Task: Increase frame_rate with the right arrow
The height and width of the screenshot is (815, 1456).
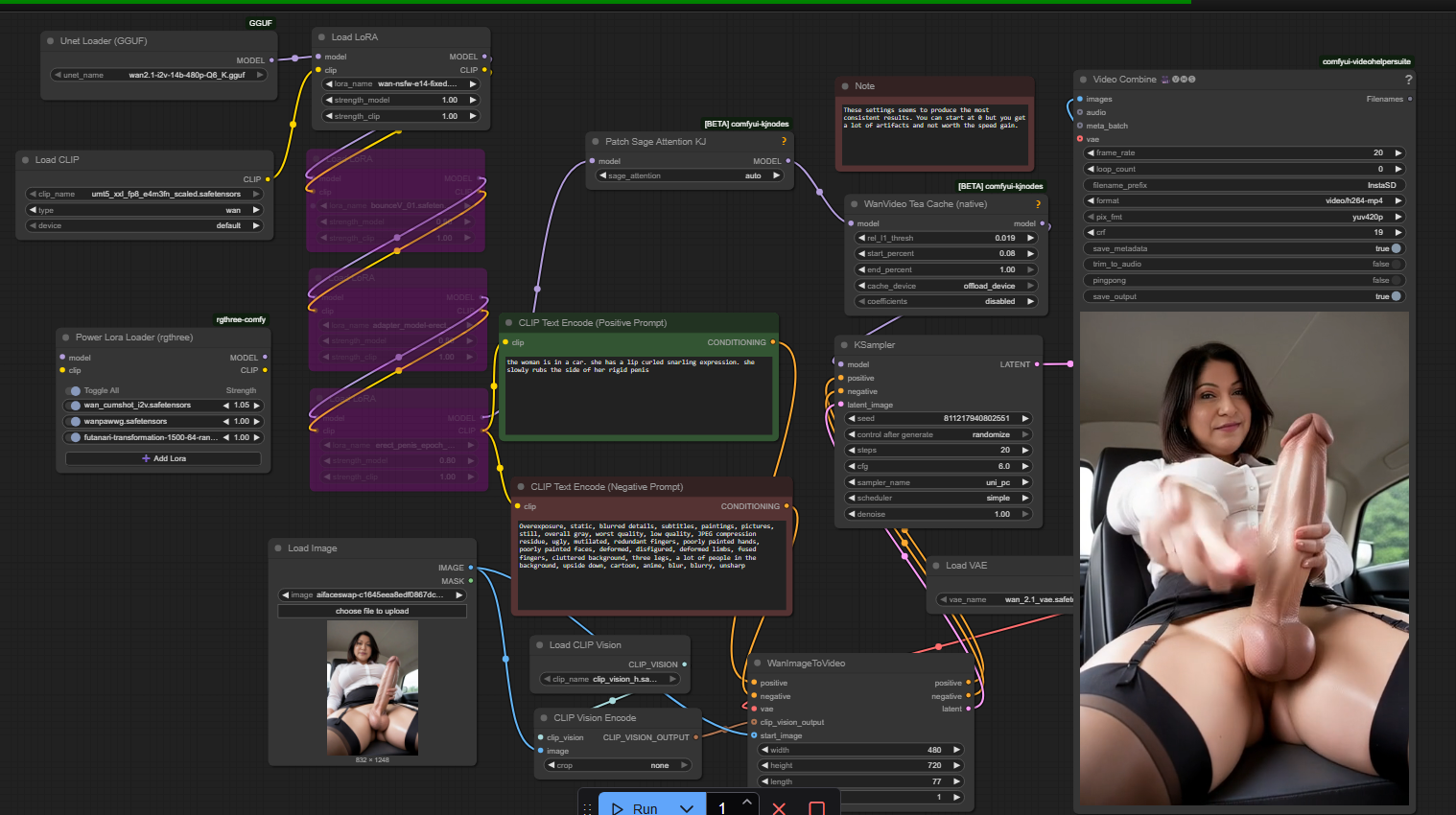Action: tap(1398, 152)
